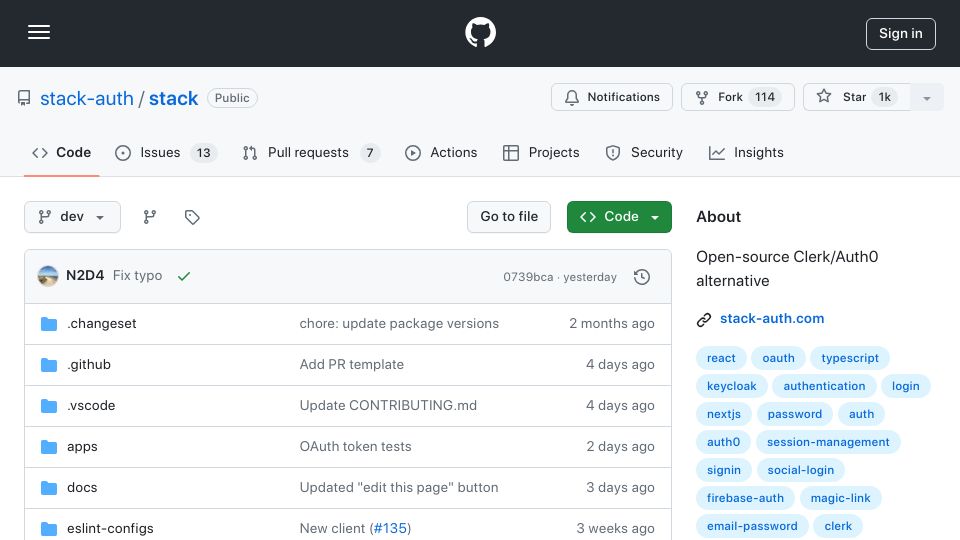Image resolution: width=960 pixels, height=540 pixels.
Task: Open the hamburger navigation menu
Action: (x=39, y=32)
